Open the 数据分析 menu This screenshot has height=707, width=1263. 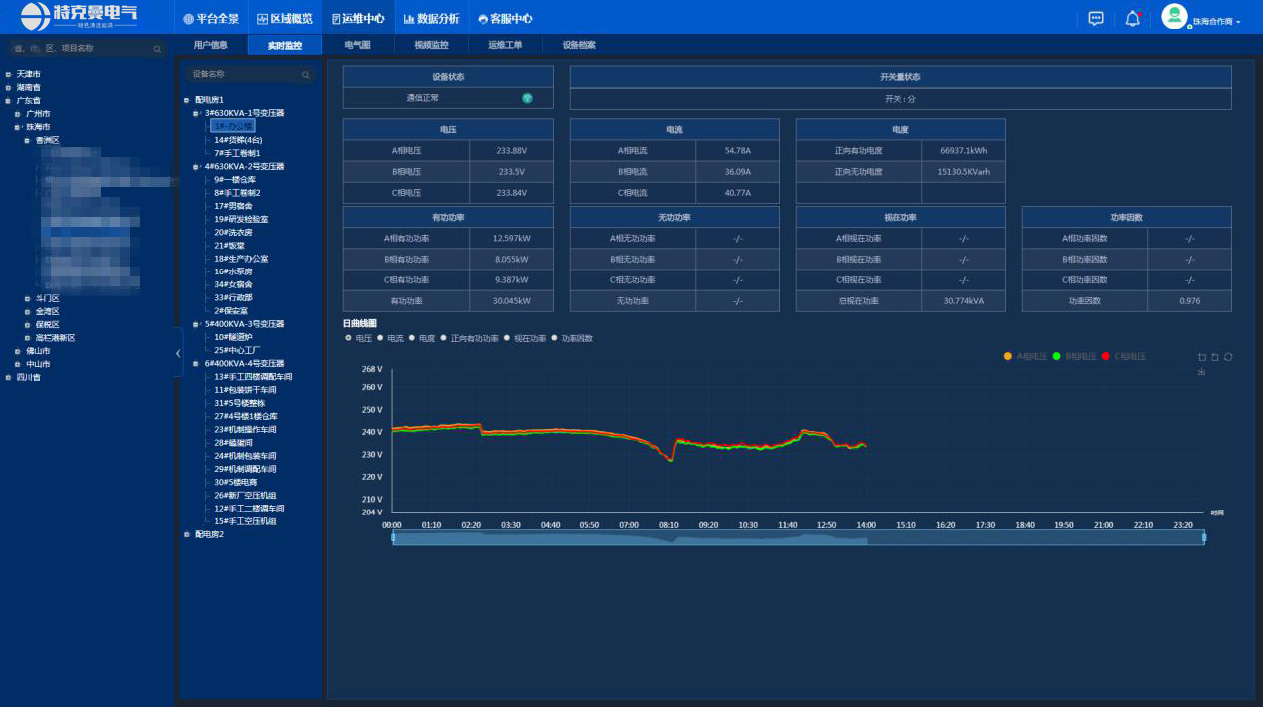pos(431,18)
